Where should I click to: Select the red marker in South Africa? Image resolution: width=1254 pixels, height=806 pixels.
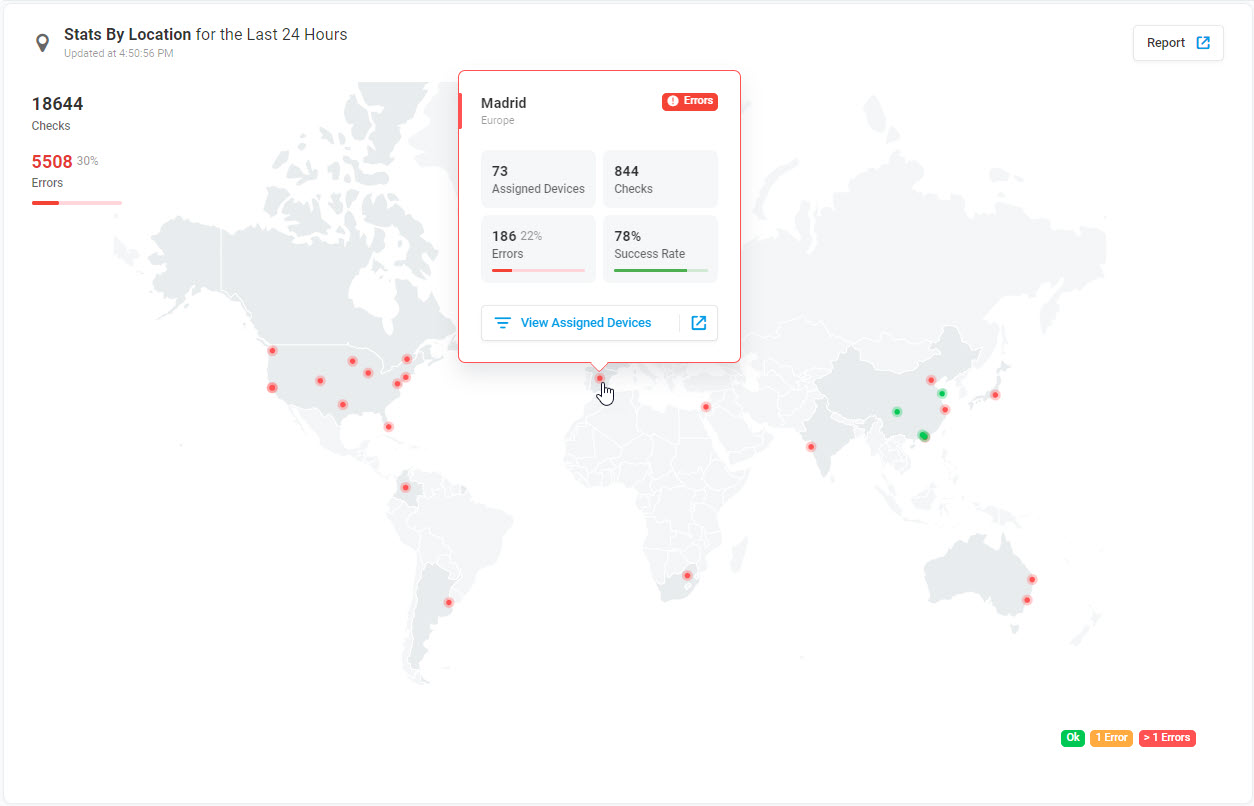coord(687,575)
